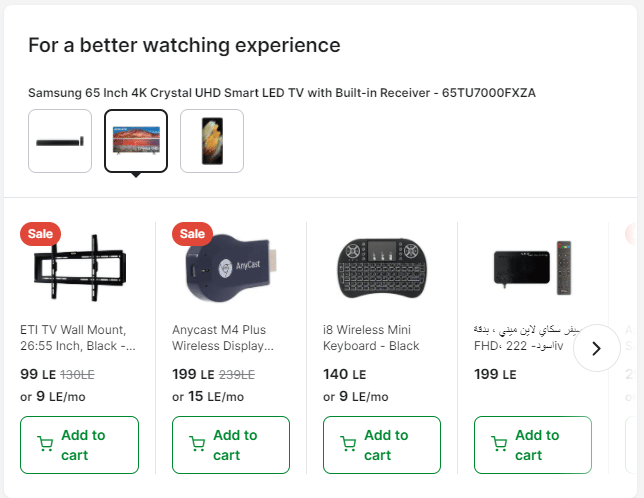Select the soundbar thumbnail tab

[x=60, y=141]
